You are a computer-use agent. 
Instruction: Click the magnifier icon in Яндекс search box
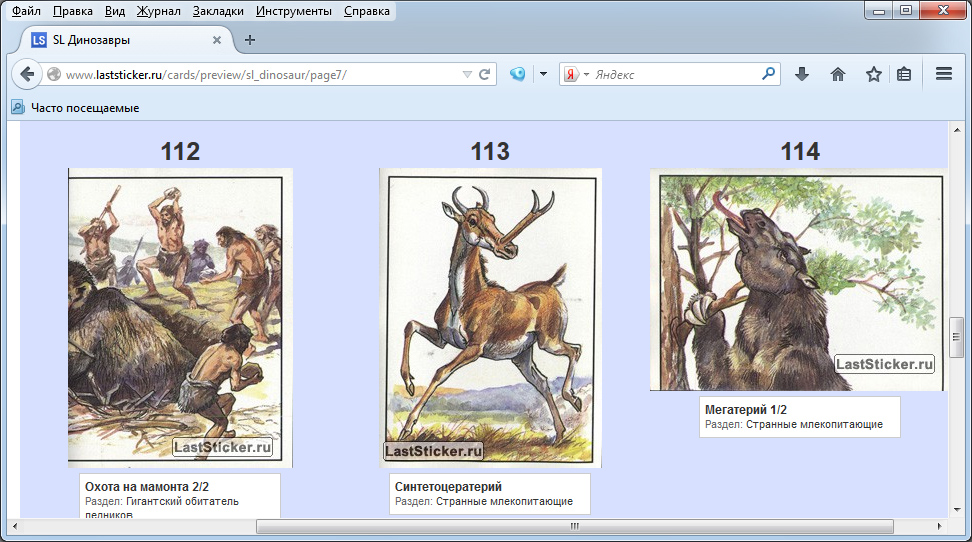pos(768,74)
